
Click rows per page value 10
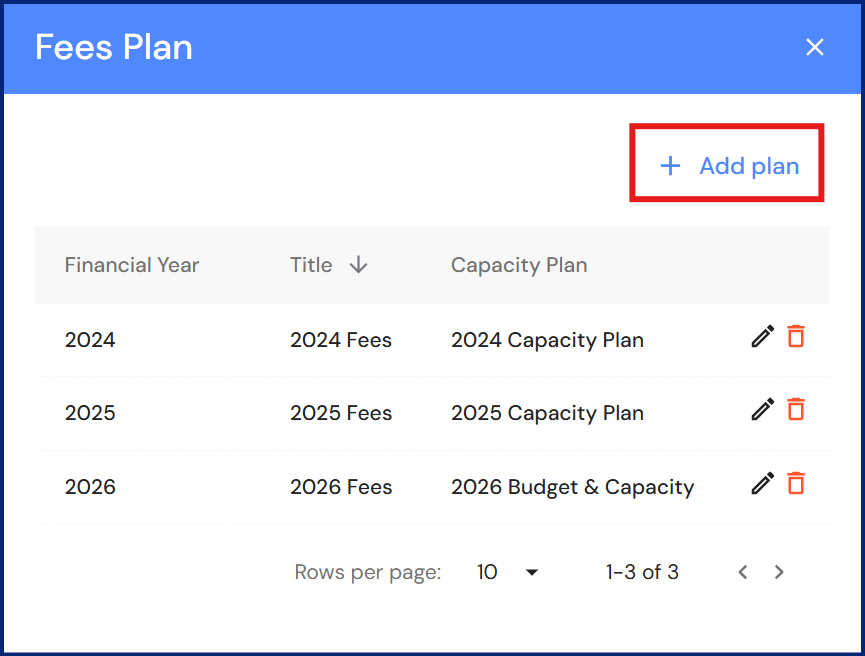488,573
